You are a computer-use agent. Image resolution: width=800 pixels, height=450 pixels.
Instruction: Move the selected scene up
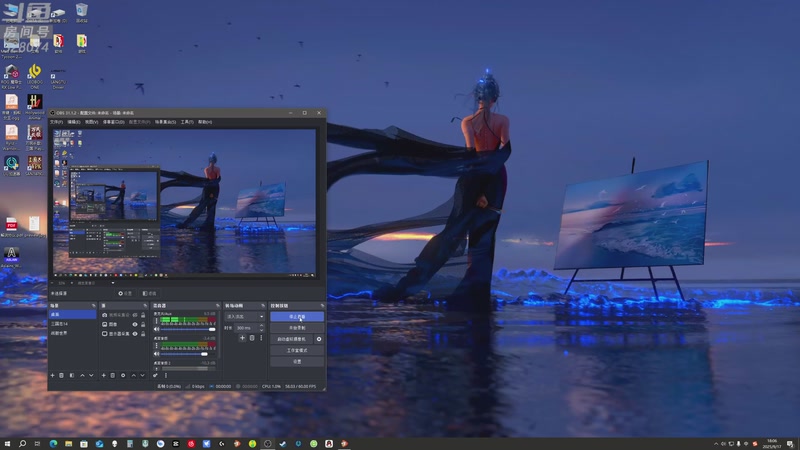pos(82,376)
